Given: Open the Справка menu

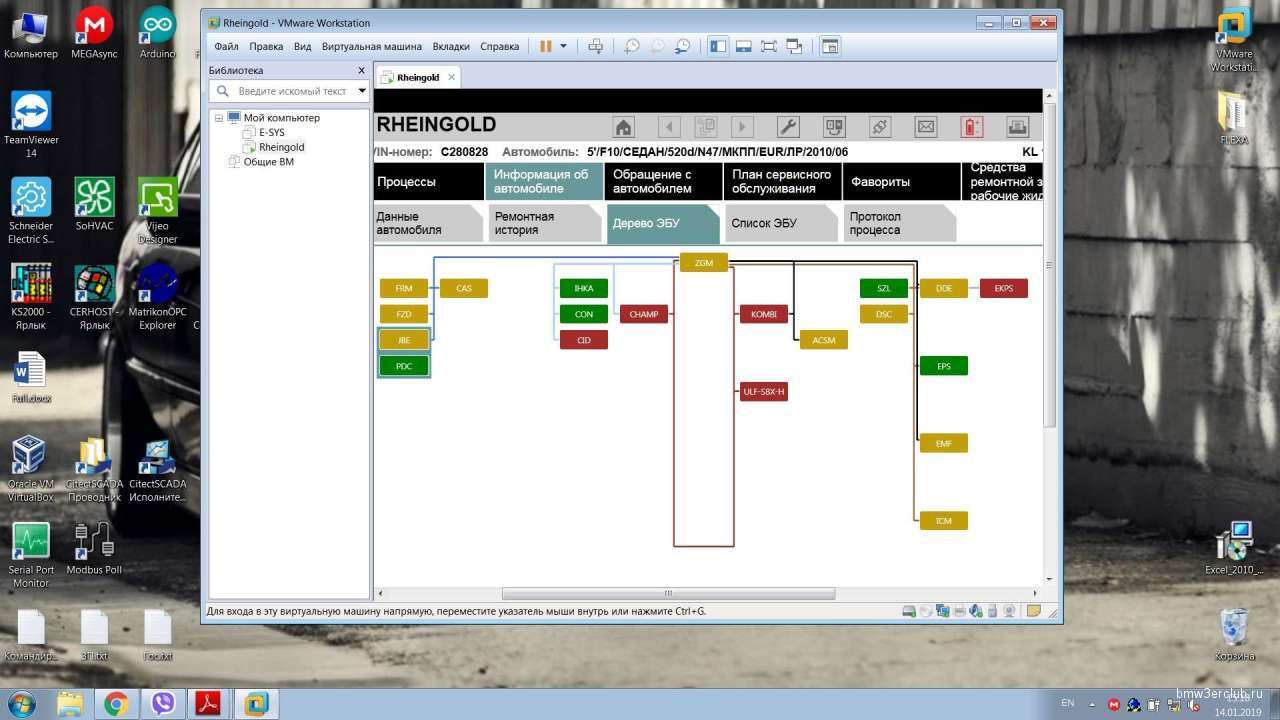Looking at the screenshot, I should click(500, 46).
